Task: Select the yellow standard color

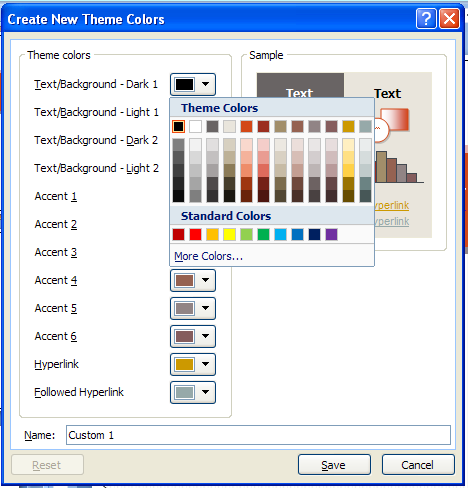Action: 229,235
